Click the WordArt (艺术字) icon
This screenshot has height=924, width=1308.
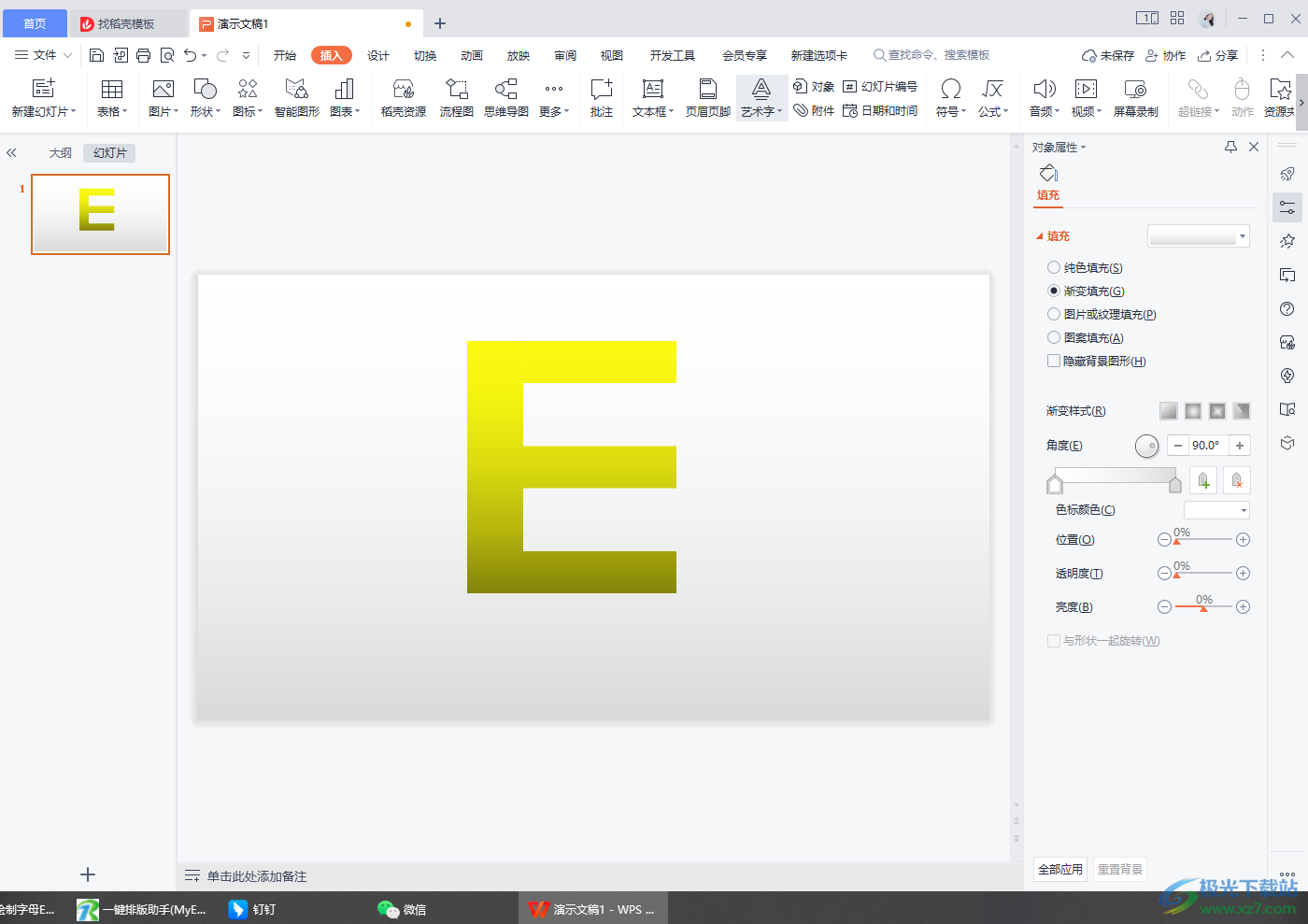761,89
